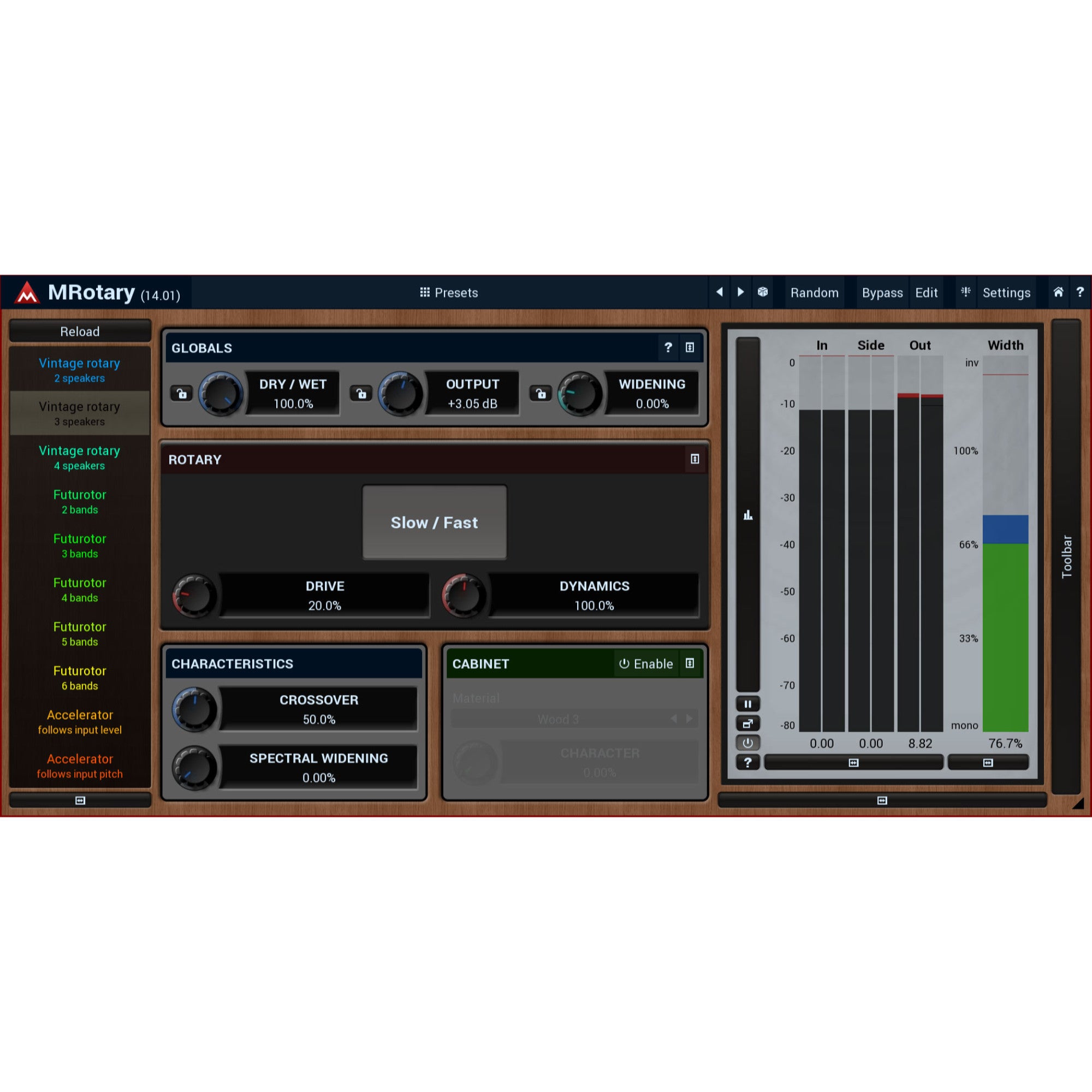Go to next preset arrow
This screenshot has width=1092, height=1092.
tap(740, 292)
